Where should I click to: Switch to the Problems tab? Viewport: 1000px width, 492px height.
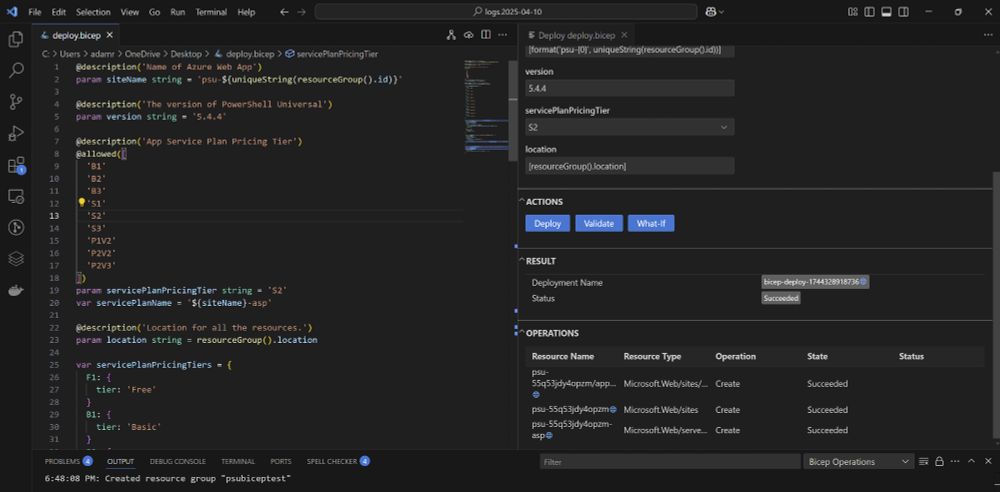coord(68,461)
